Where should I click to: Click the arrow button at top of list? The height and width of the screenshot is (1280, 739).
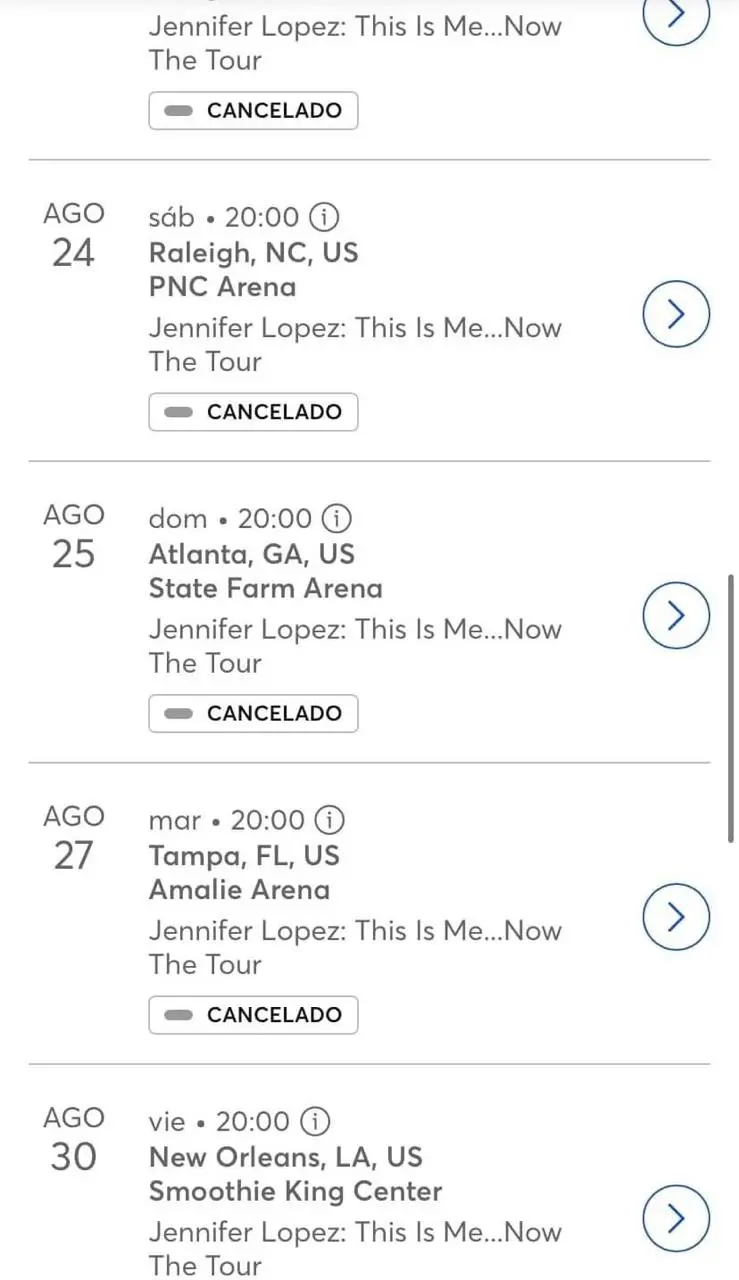675,15
